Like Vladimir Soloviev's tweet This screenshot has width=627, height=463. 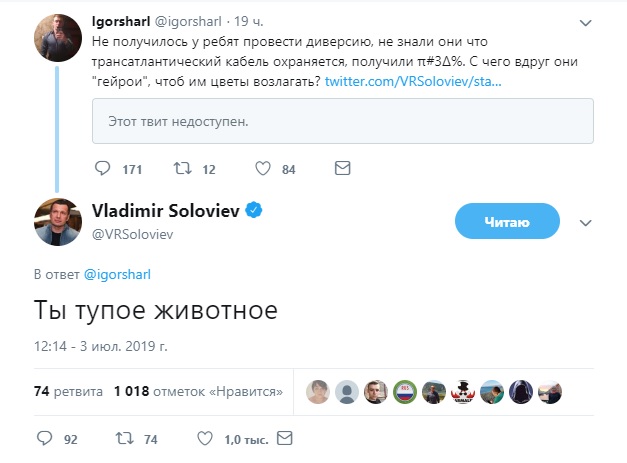pos(204,438)
